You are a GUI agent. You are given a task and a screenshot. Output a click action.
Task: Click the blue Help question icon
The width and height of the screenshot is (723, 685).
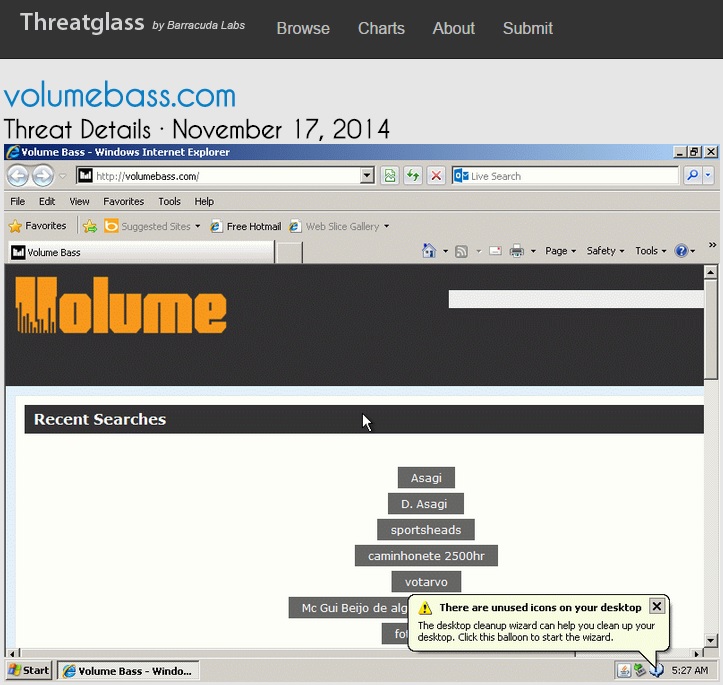click(681, 251)
